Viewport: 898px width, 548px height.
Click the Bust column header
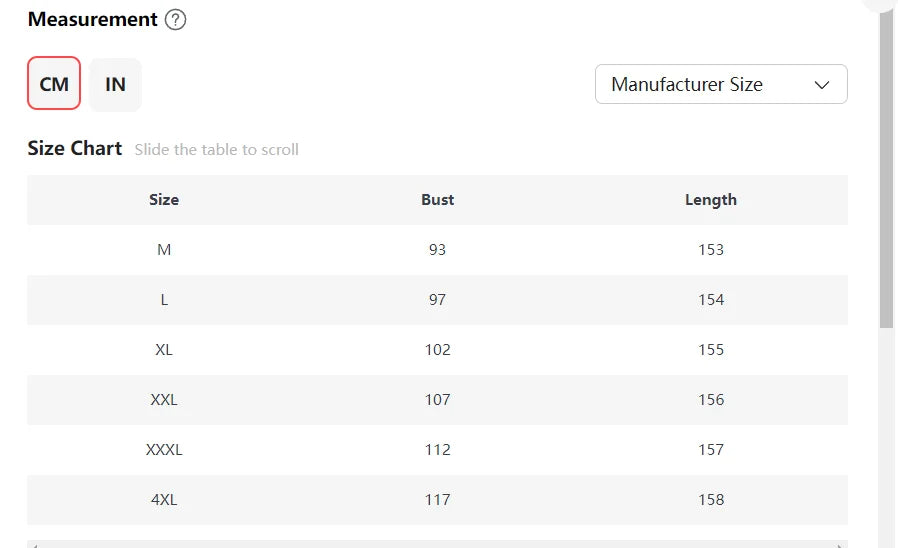click(437, 200)
